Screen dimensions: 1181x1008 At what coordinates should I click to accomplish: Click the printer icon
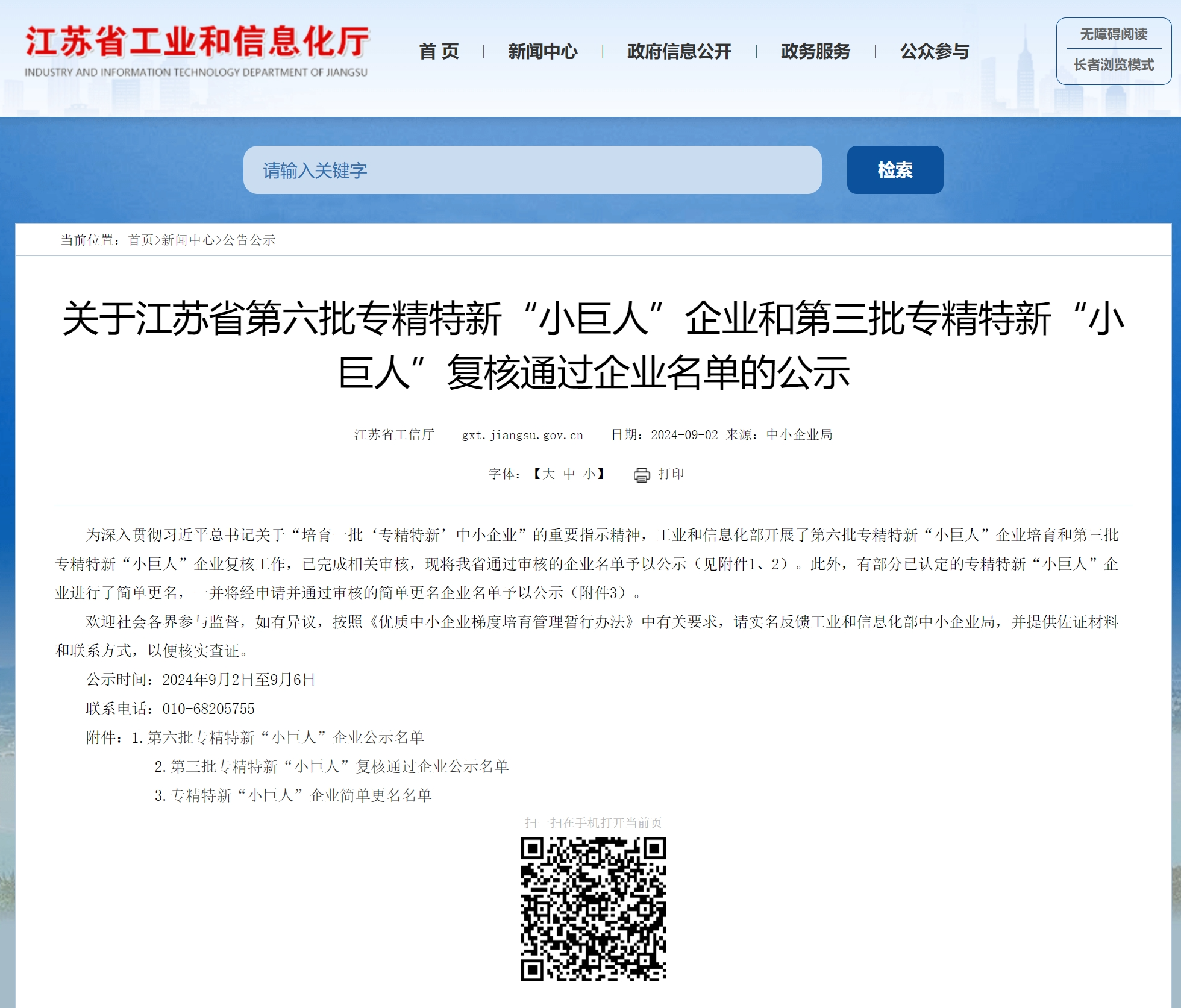click(642, 475)
